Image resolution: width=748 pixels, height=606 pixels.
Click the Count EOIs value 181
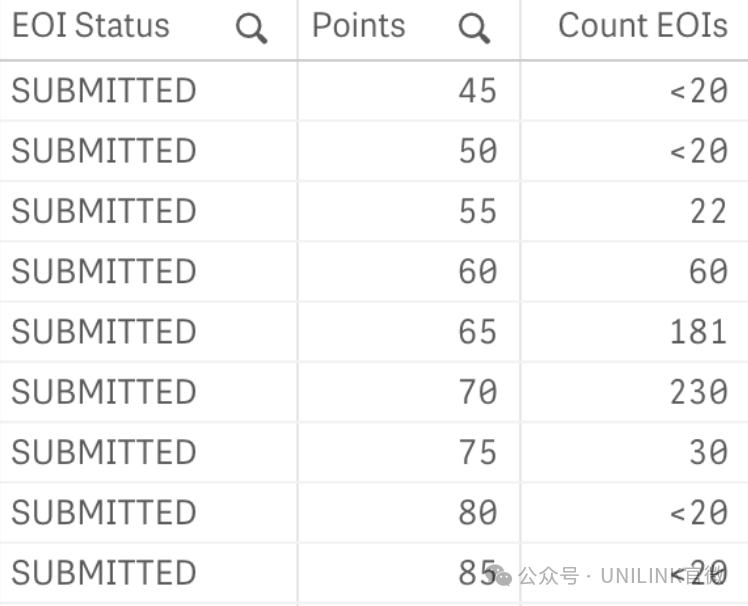coord(699,332)
